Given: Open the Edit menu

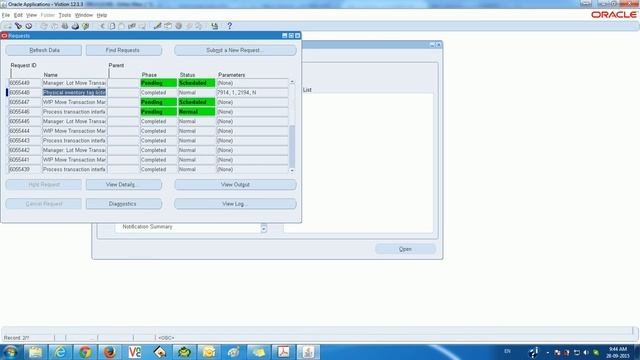Looking at the screenshot, I should [x=18, y=15].
